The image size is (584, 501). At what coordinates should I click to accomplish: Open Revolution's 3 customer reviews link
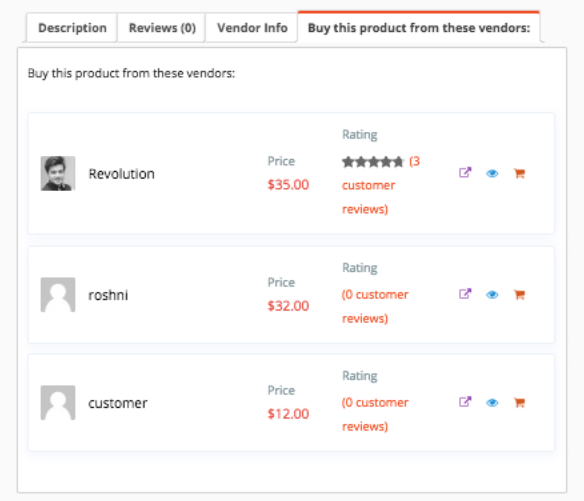[x=381, y=185]
